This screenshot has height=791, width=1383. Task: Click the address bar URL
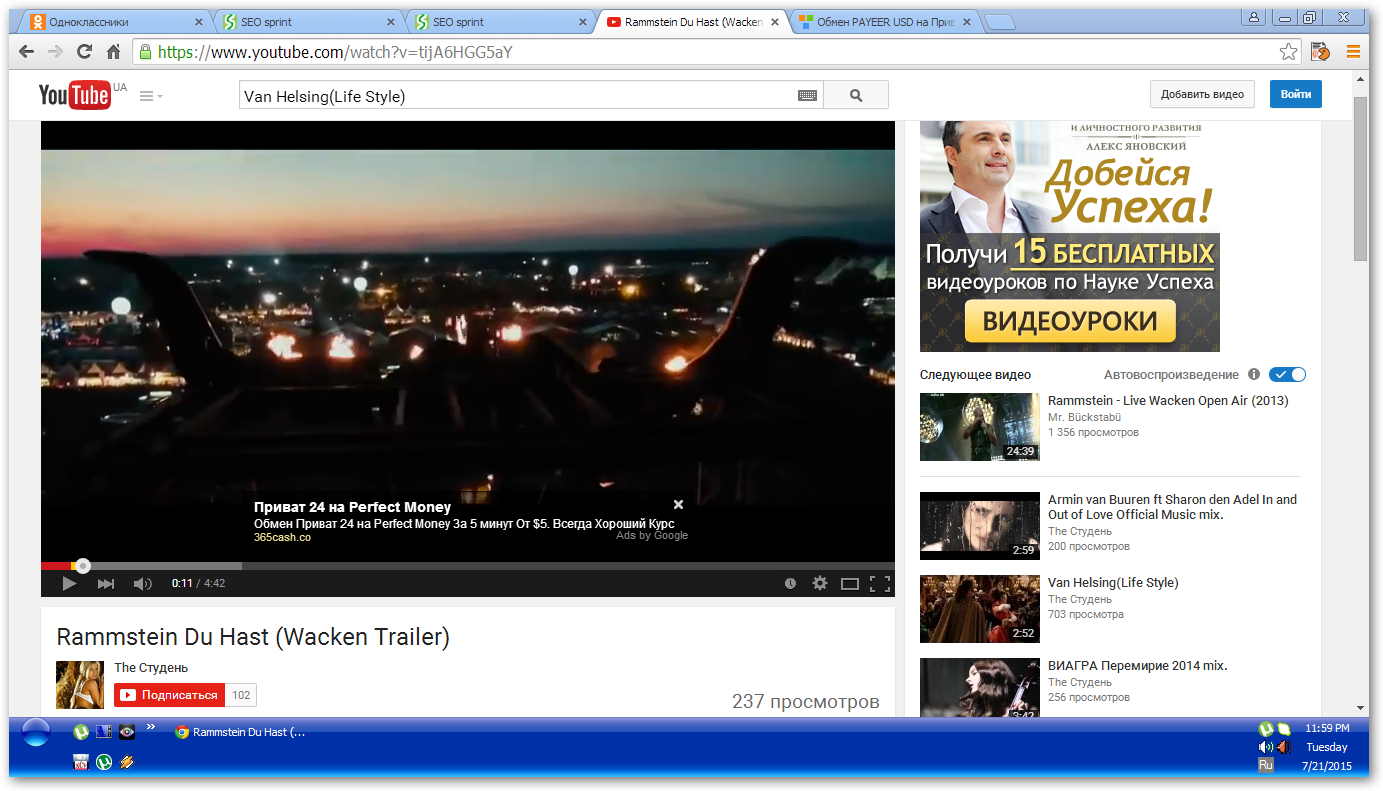[335, 52]
